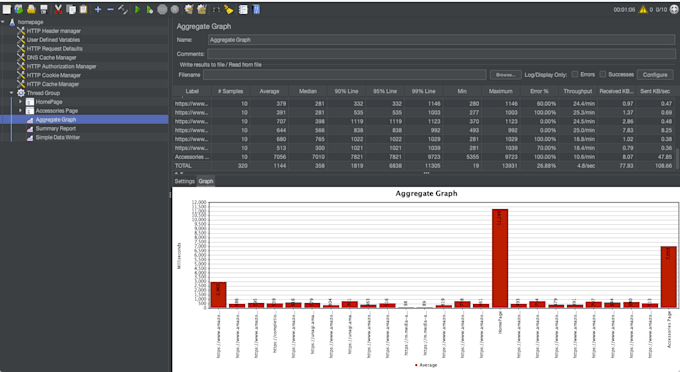
Task: Click the Thread Group gear icon
Action: click(x=21, y=93)
